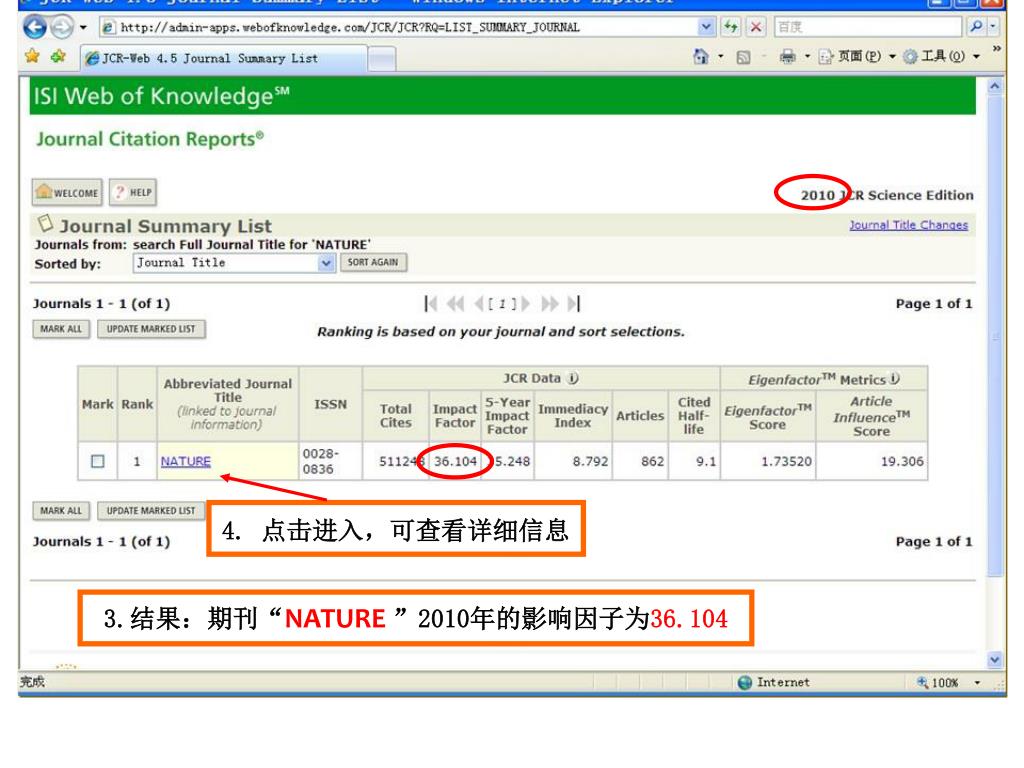
Task: Select the Eigenfactor Score value 1.73520
Action: pos(786,461)
